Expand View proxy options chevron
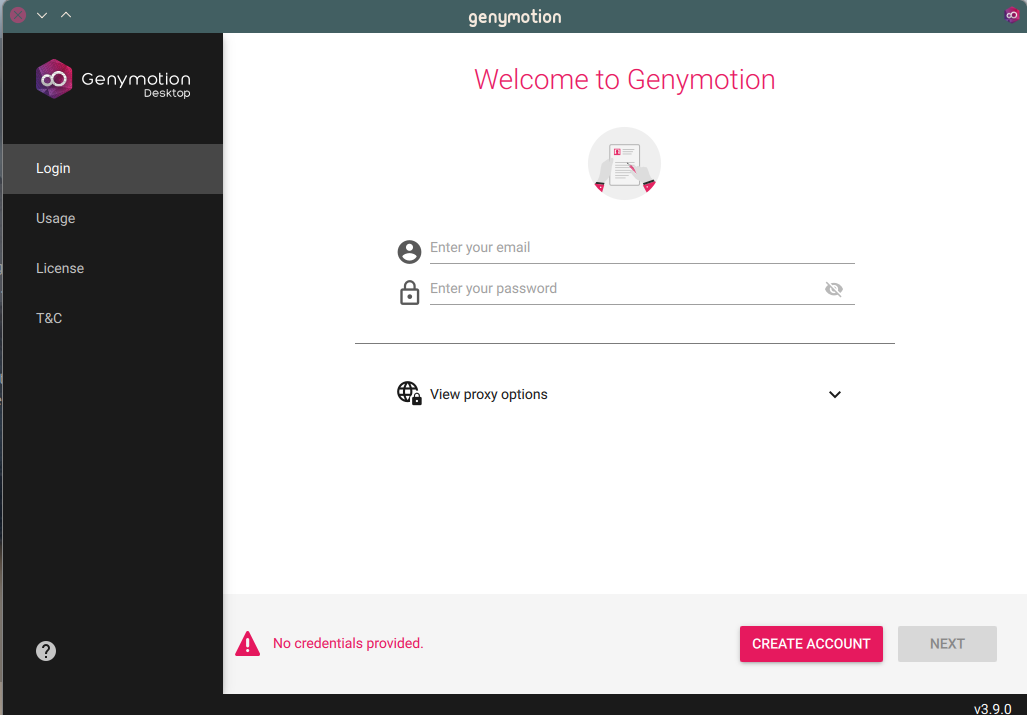Viewport: 1027px width, 715px height. [834, 394]
